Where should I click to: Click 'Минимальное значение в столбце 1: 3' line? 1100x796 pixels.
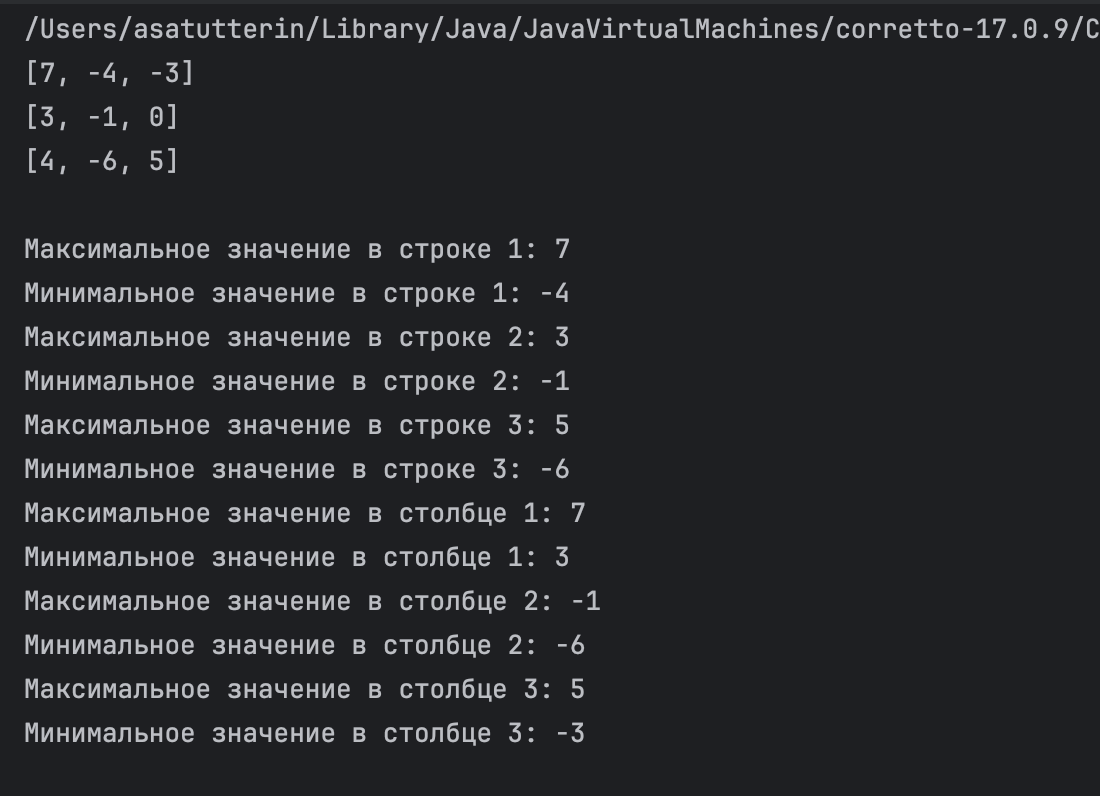[x=297, y=558]
